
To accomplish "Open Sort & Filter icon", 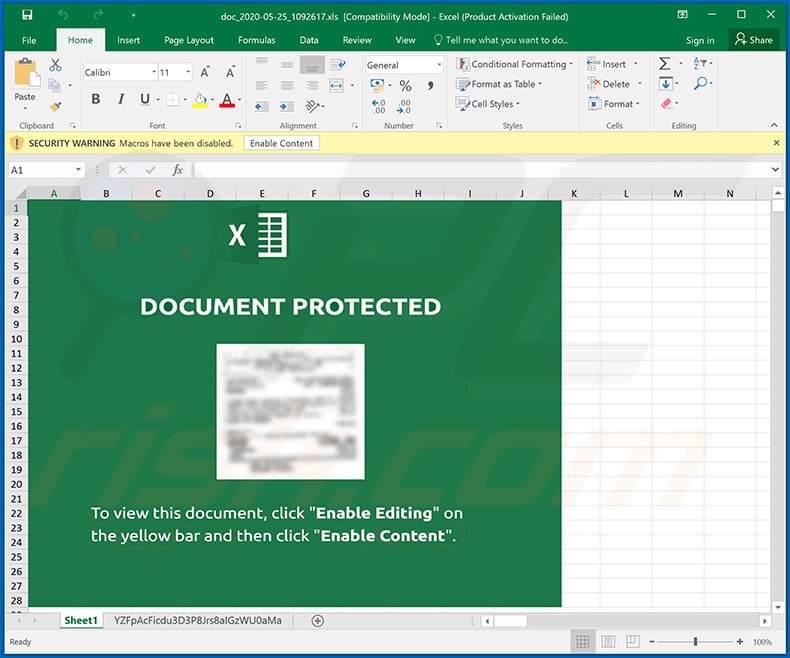I will point(700,63).
